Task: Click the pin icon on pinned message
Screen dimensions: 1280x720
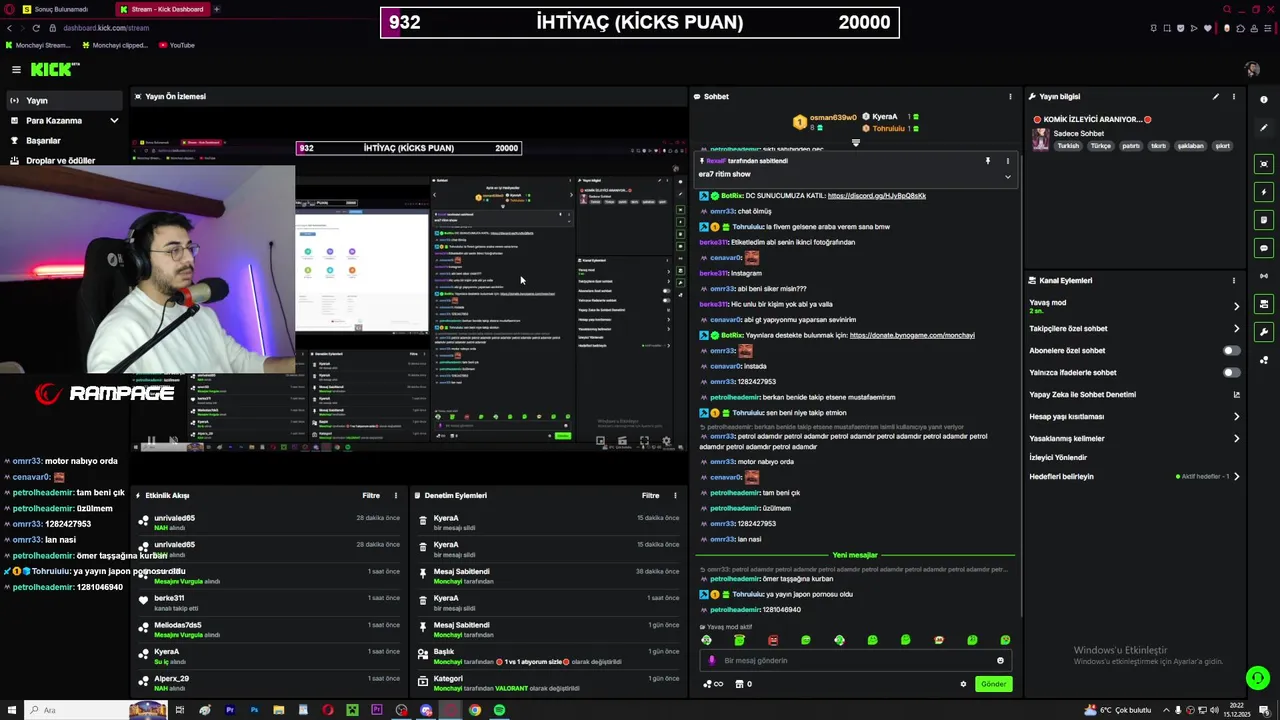Action: [x=988, y=161]
